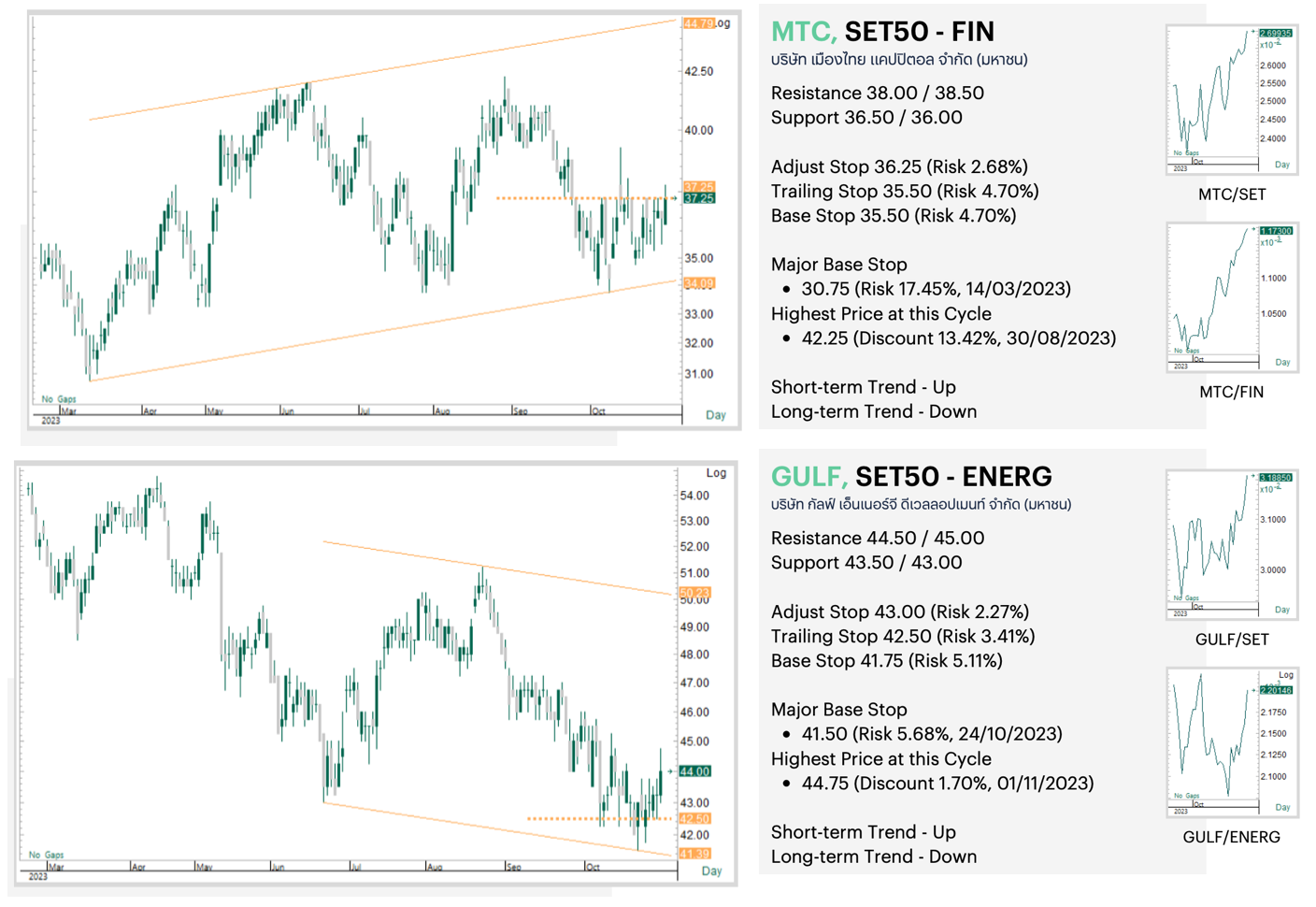Click the MTC/FIN caption under the mini chart
This screenshot has height=907, width=1316.
pos(1232,393)
